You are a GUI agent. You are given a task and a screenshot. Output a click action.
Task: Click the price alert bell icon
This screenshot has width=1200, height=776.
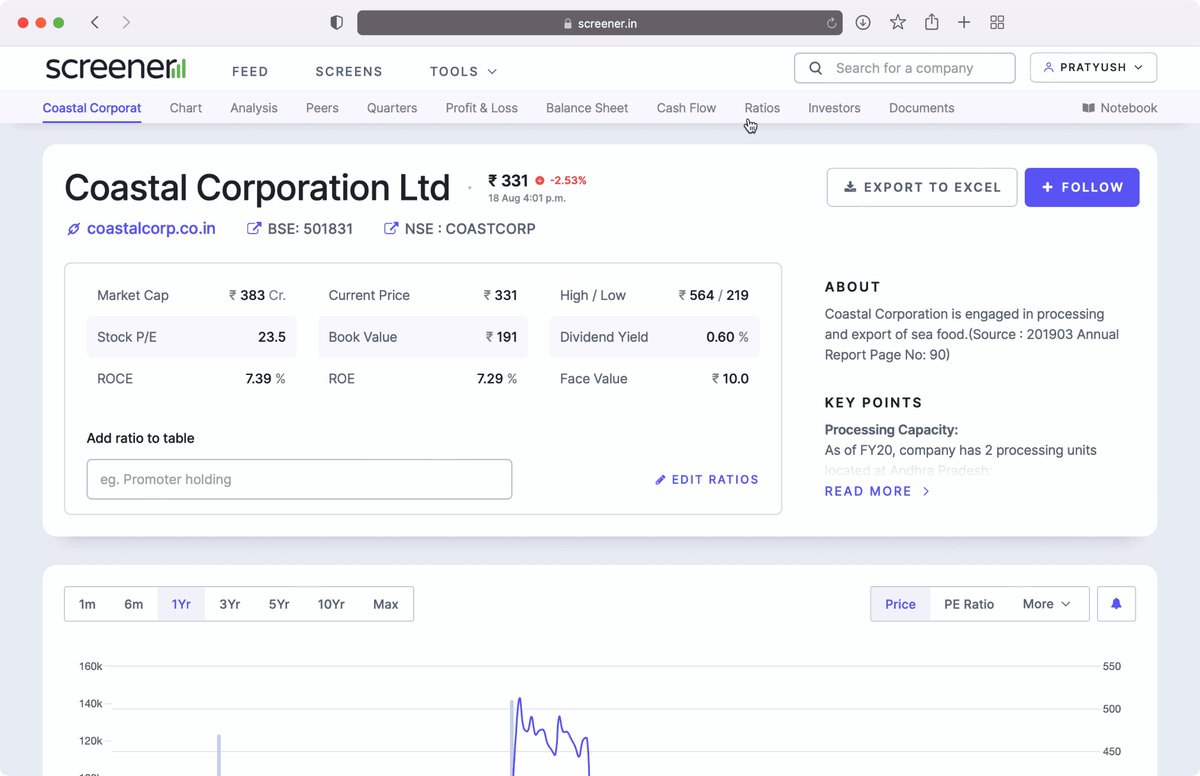pyautogui.click(x=1117, y=604)
